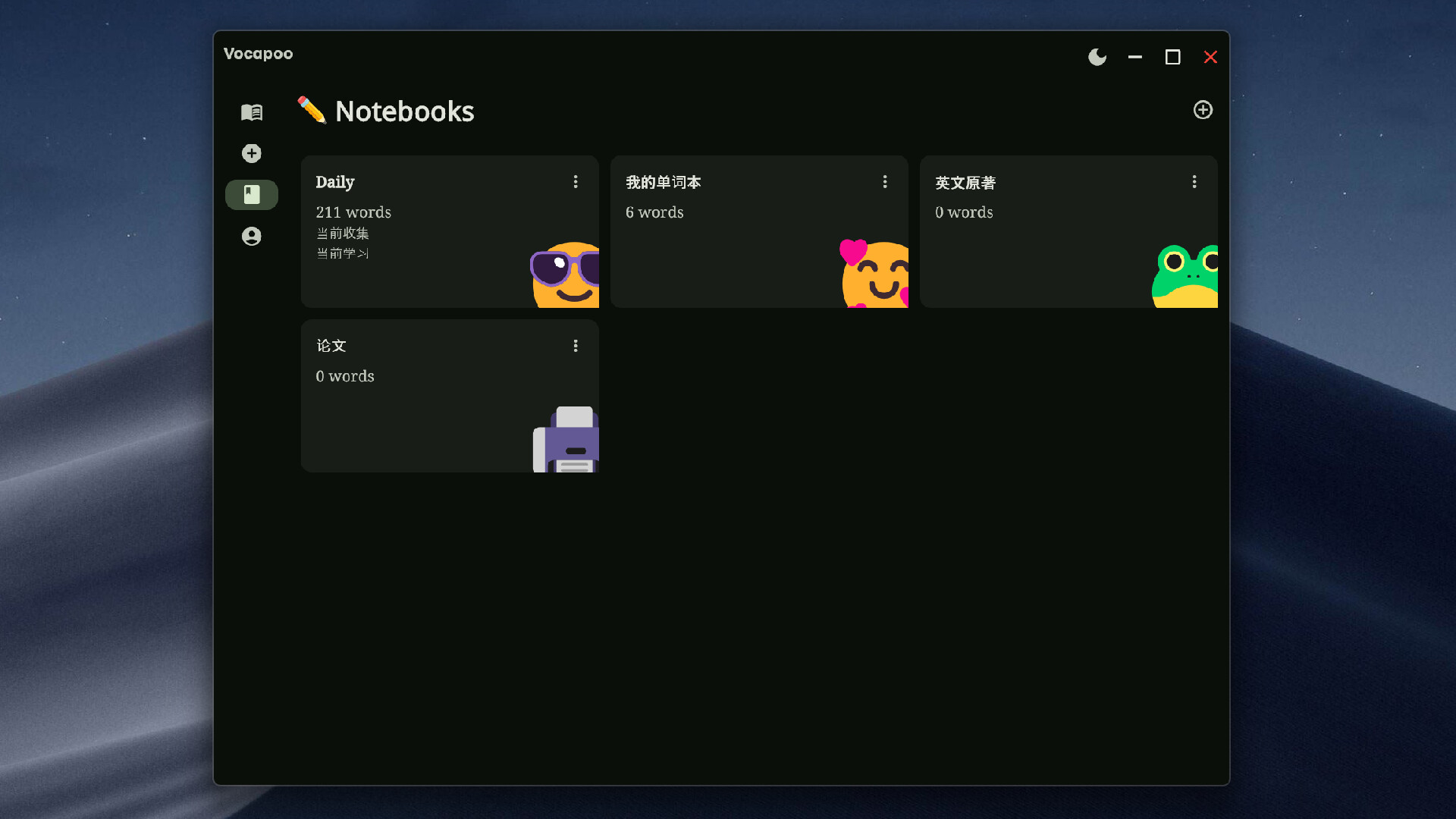Select the Notebooks bookmark icon in sidebar
This screenshot has width=1456, height=819.
[251, 194]
